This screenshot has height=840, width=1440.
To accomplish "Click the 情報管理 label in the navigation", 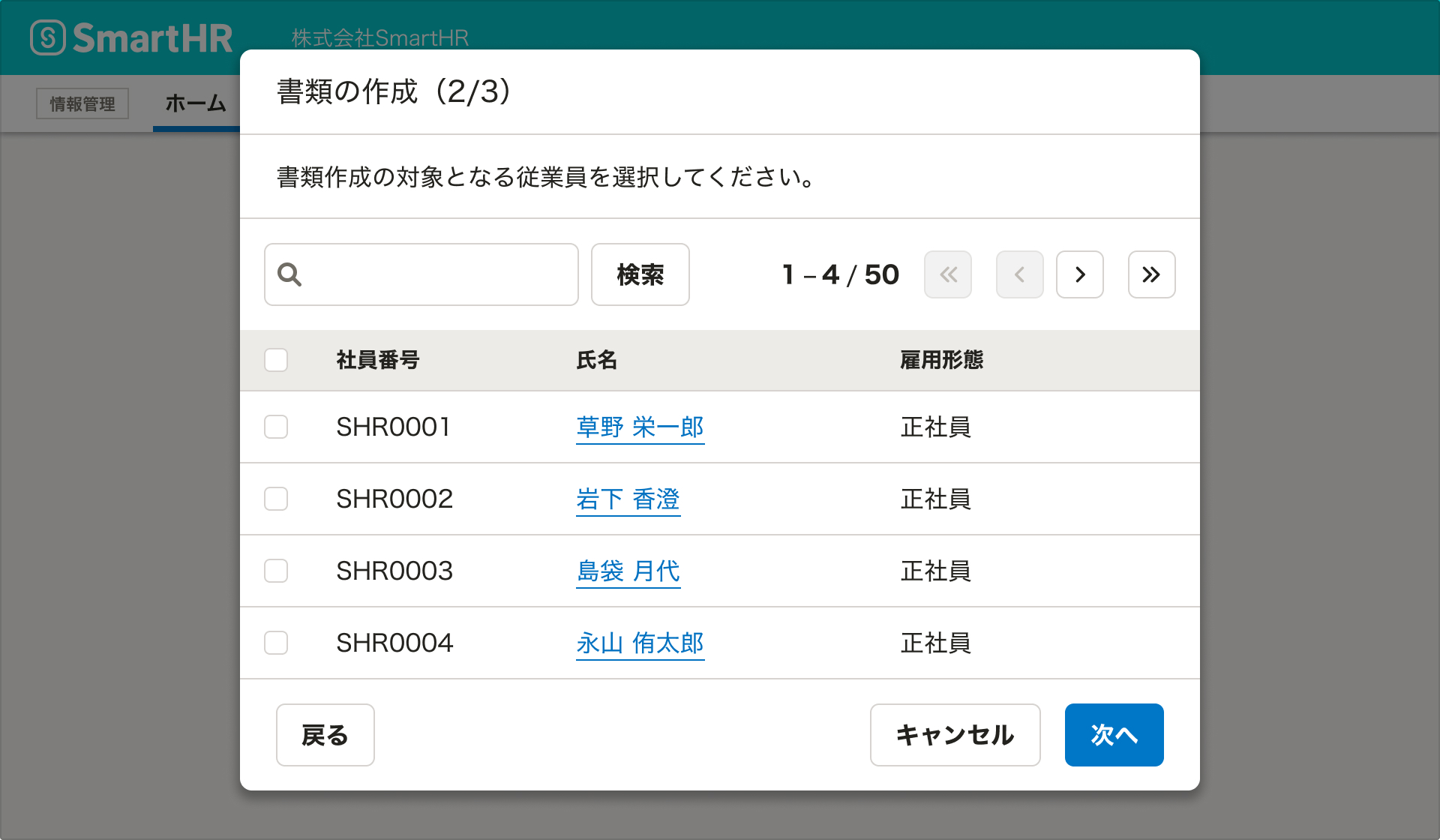I will [82, 103].
